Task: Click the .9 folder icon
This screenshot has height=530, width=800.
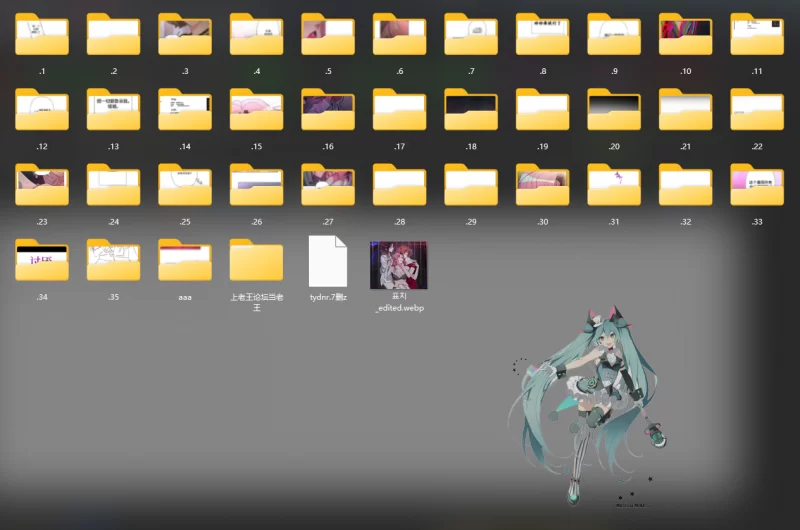Action: tap(614, 34)
